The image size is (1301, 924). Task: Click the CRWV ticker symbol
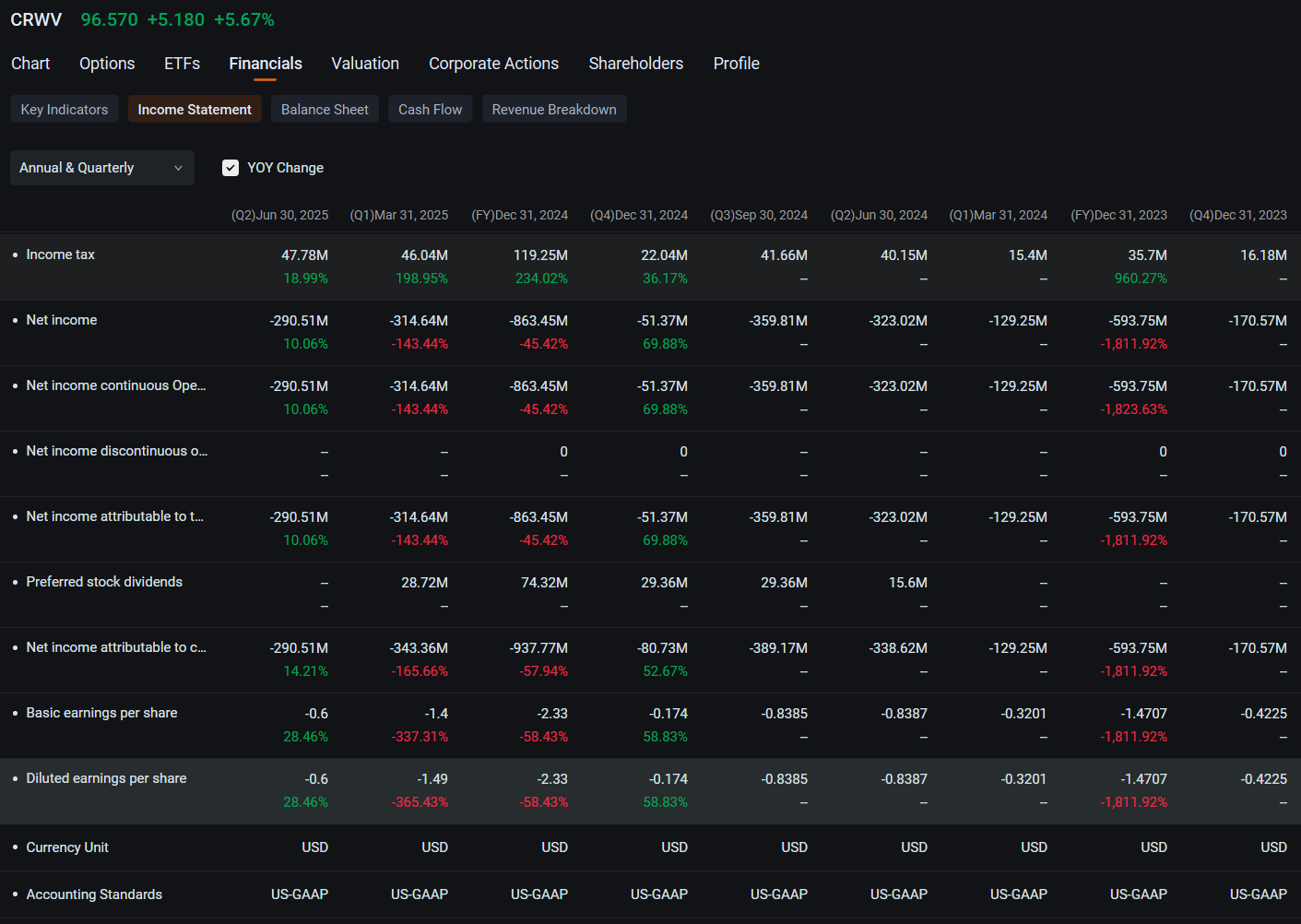(35, 18)
